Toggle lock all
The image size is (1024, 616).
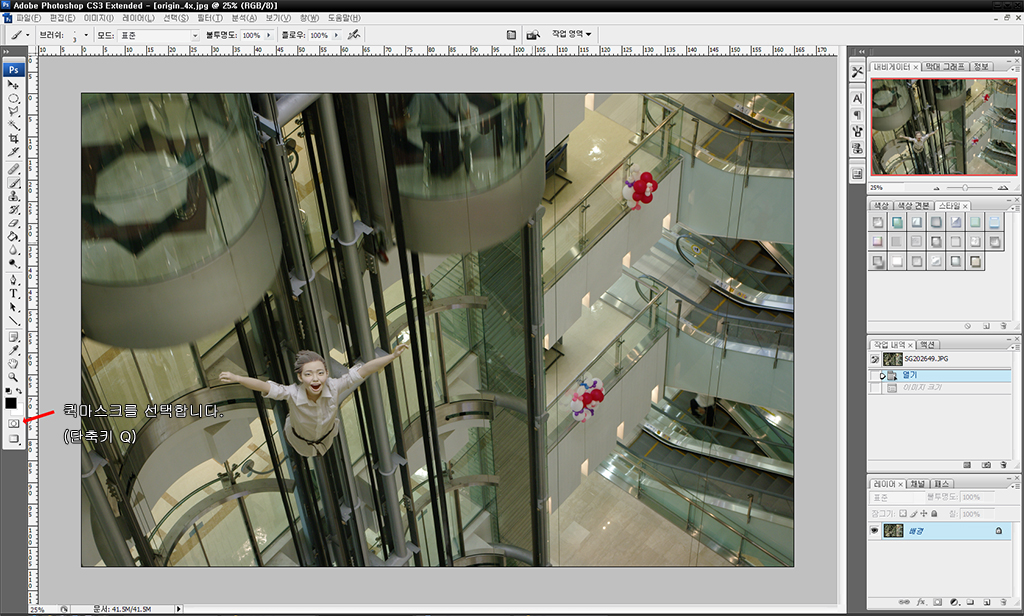coord(934,513)
